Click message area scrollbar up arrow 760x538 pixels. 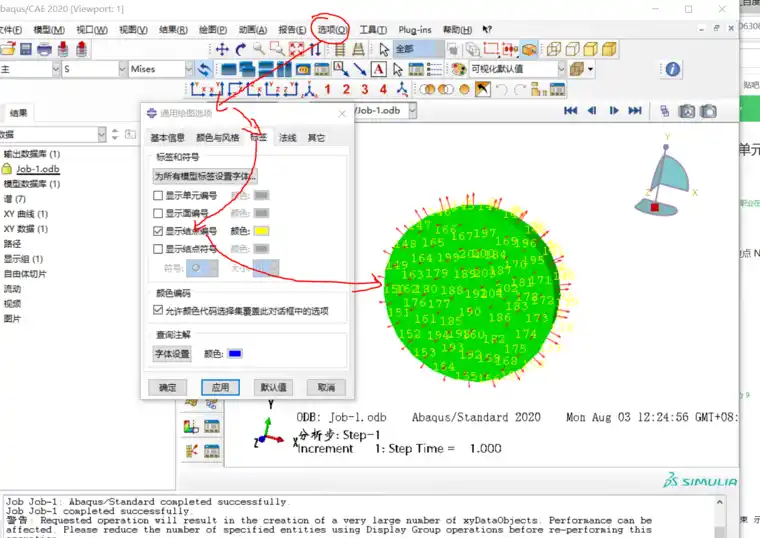point(720,502)
